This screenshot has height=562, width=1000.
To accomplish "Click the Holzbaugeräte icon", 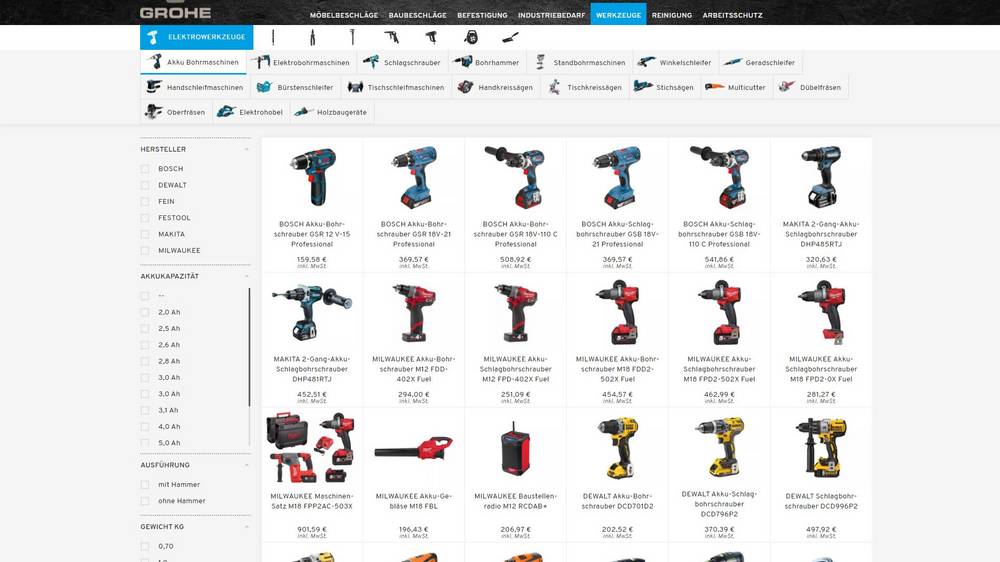I will [x=304, y=112].
